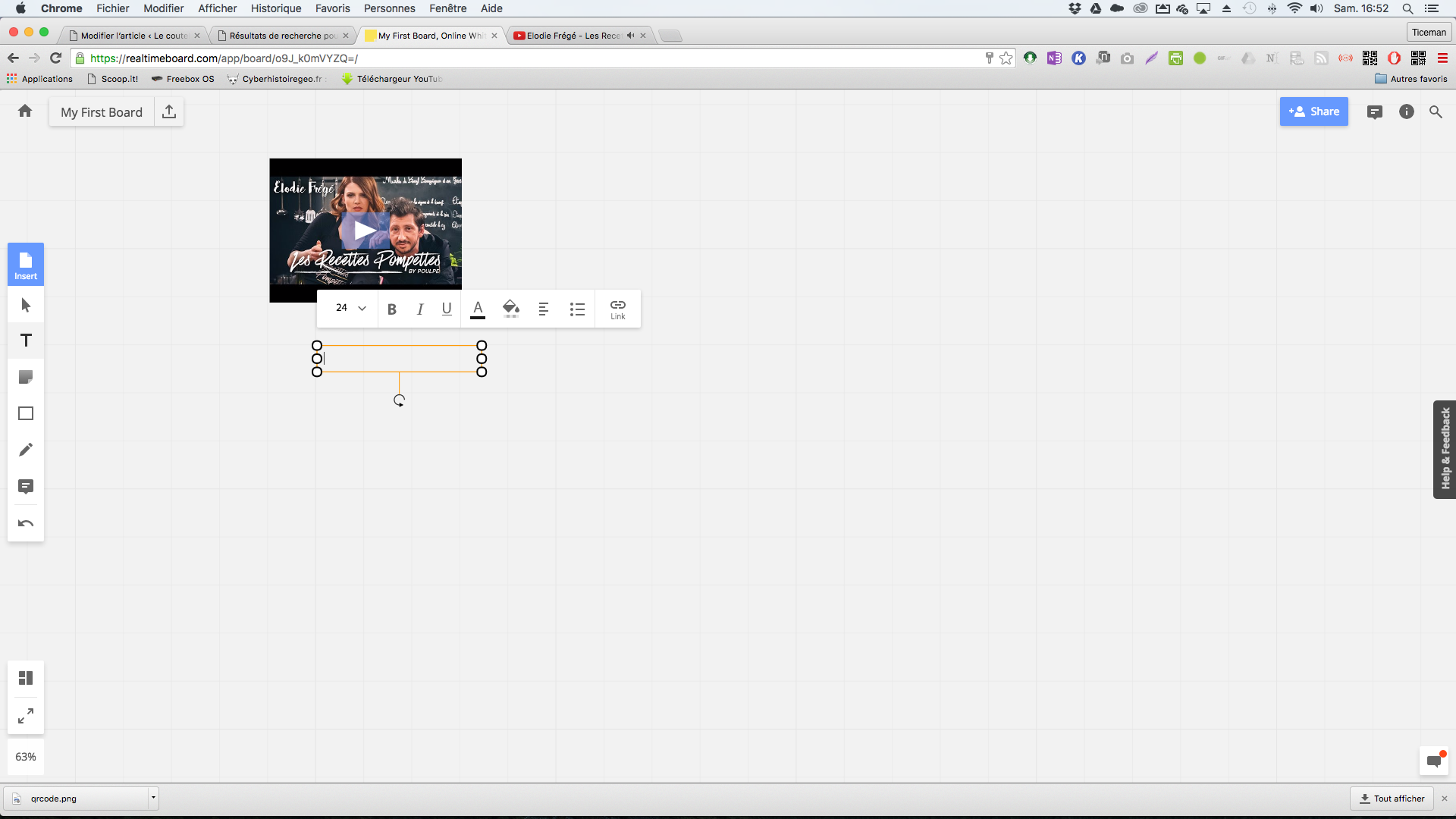Open the Favoris menu
The width and height of the screenshot is (1456, 819).
click(x=333, y=8)
